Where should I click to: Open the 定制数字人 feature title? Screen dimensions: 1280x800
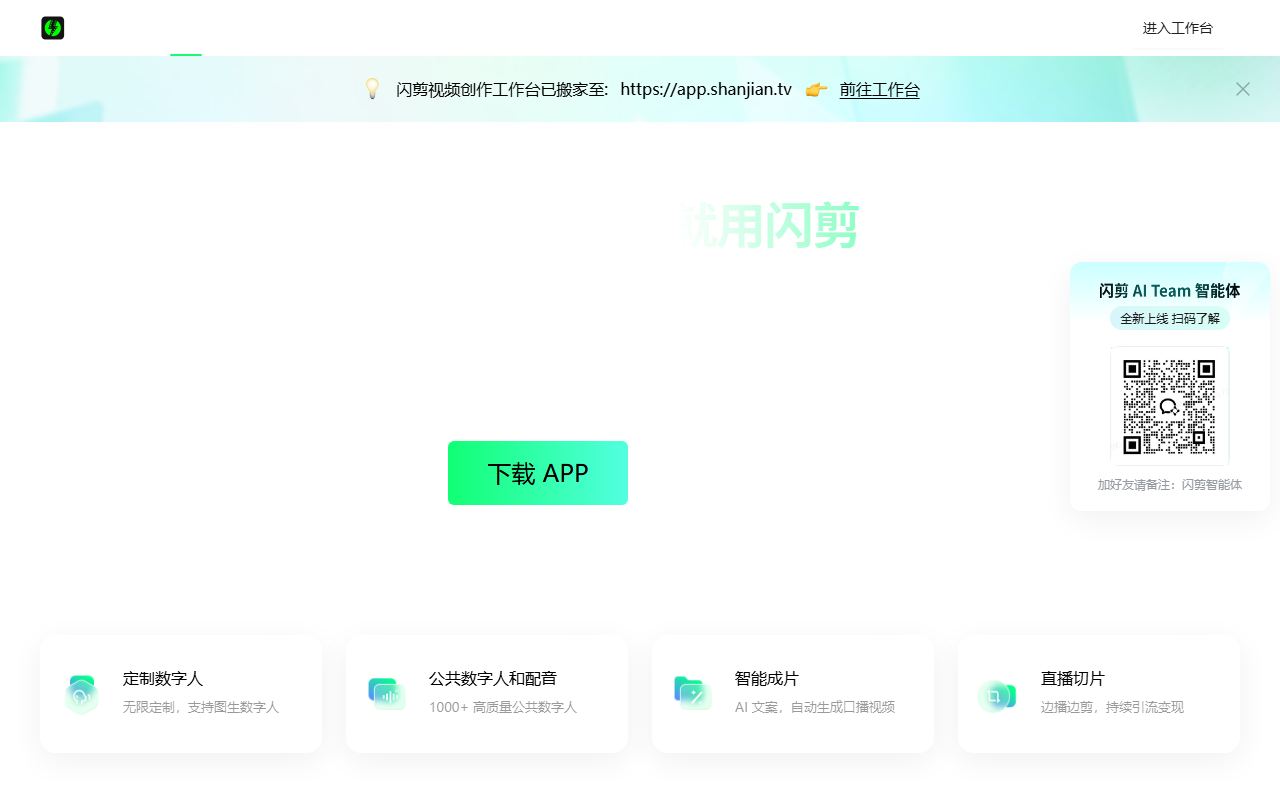pyautogui.click(x=163, y=678)
